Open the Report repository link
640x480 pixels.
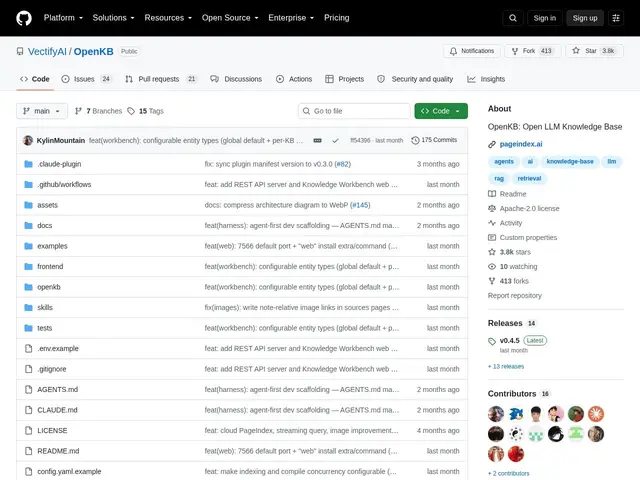[x=515, y=296]
